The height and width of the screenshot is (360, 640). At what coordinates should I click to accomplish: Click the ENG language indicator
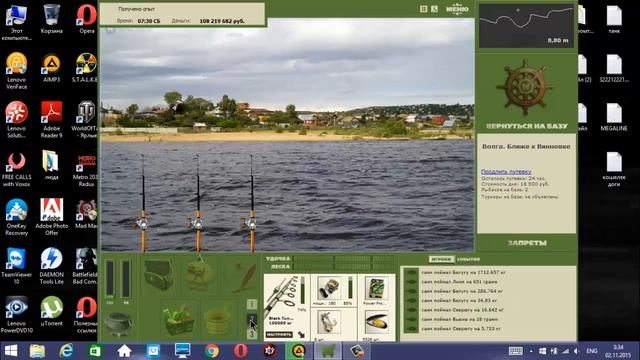tap(592, 351)
